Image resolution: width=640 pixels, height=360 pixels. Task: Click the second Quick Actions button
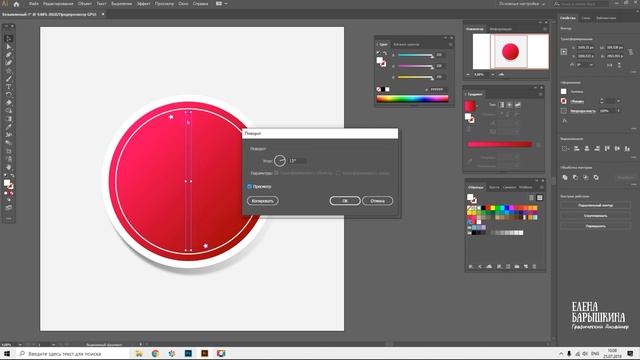(x=596, y=216)
